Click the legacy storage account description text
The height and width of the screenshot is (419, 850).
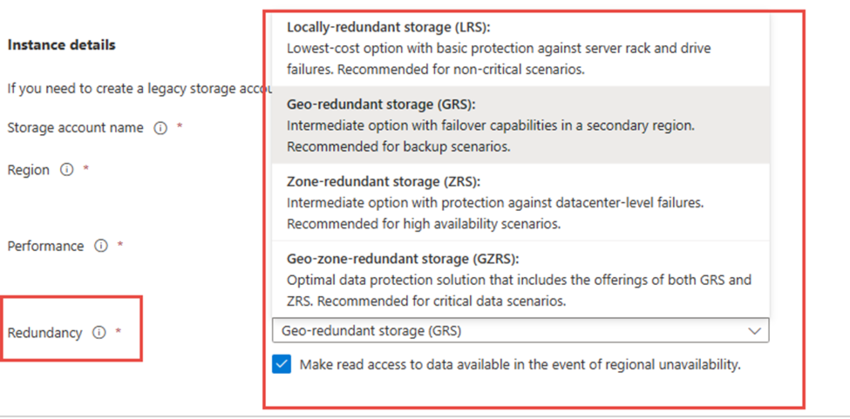coord(136,89)
